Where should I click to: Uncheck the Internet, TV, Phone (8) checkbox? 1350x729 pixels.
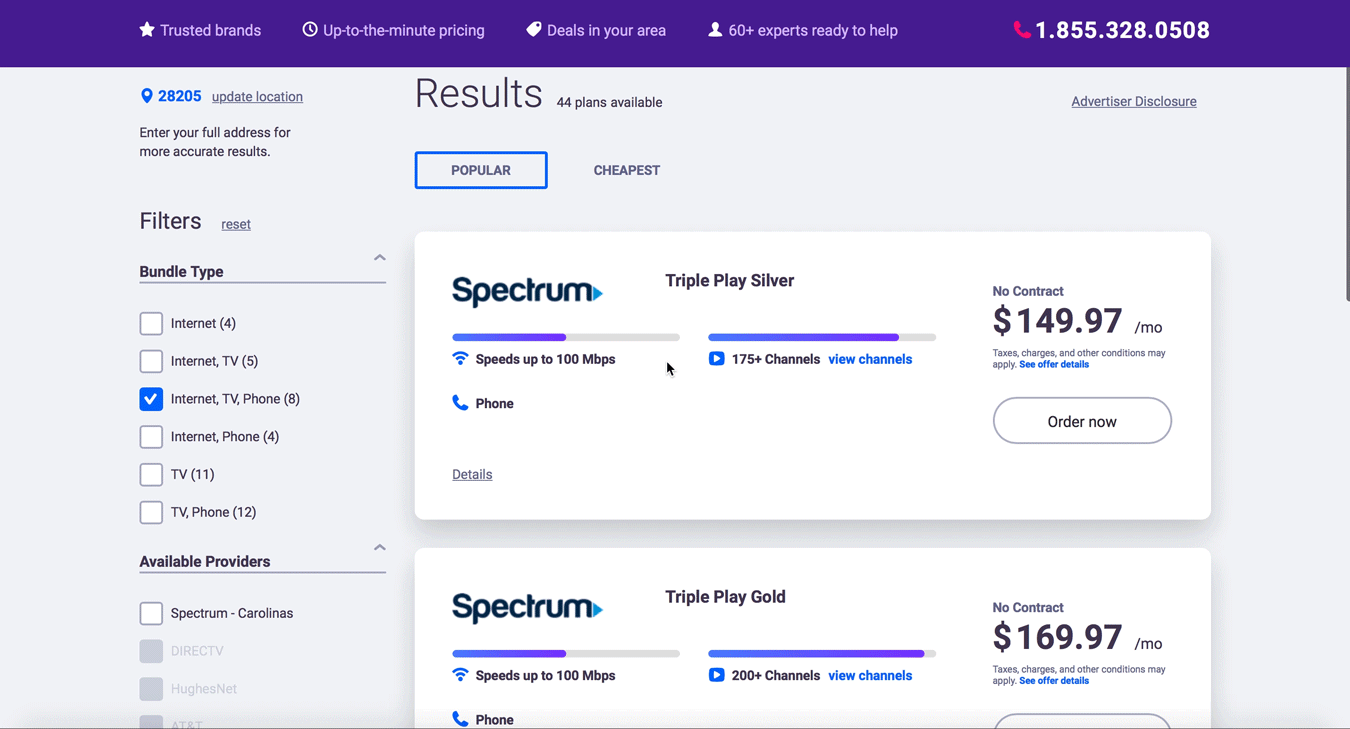point(151,399)
